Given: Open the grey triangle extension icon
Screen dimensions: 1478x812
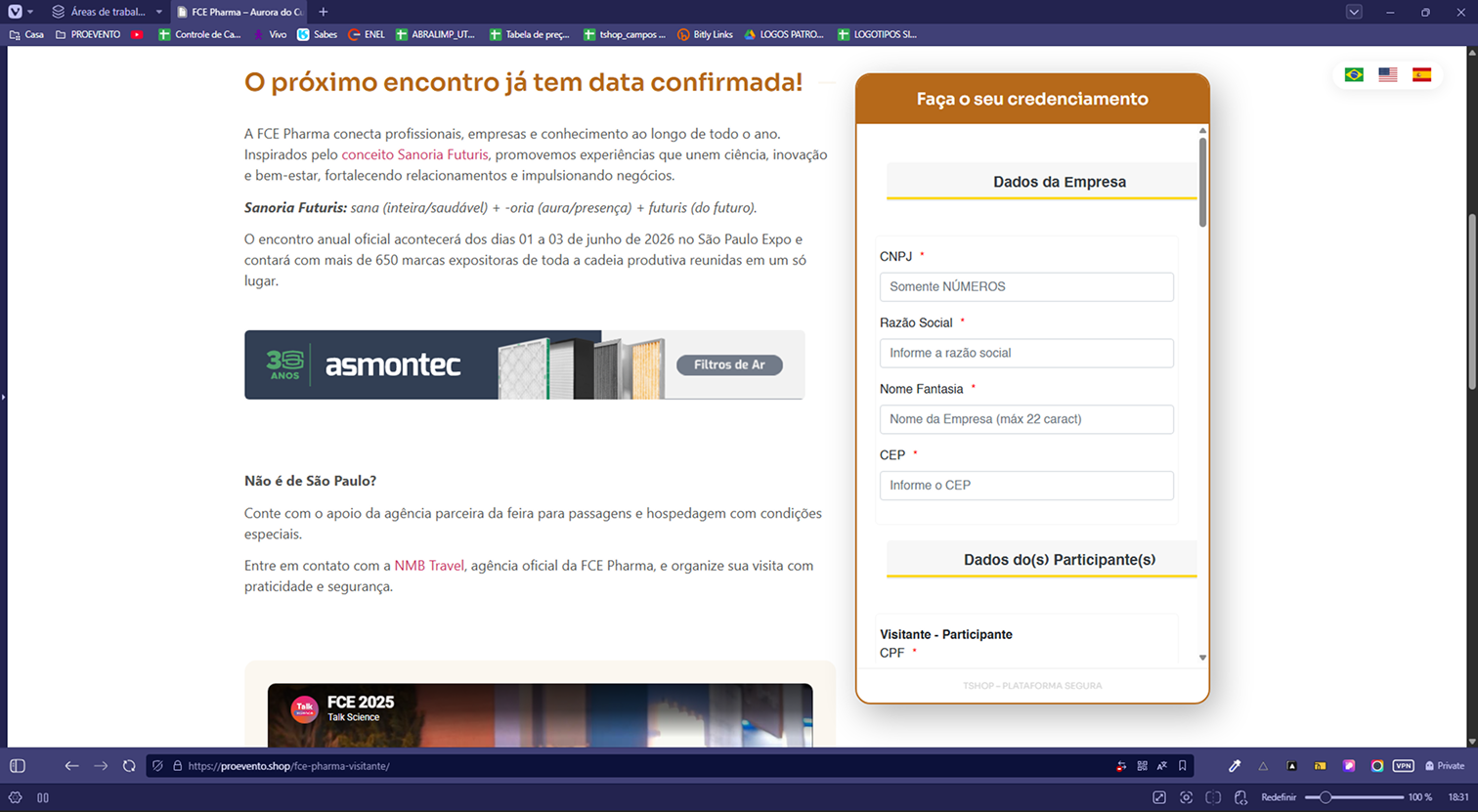Looking at the screenshot, I should tap(1263, 766).
